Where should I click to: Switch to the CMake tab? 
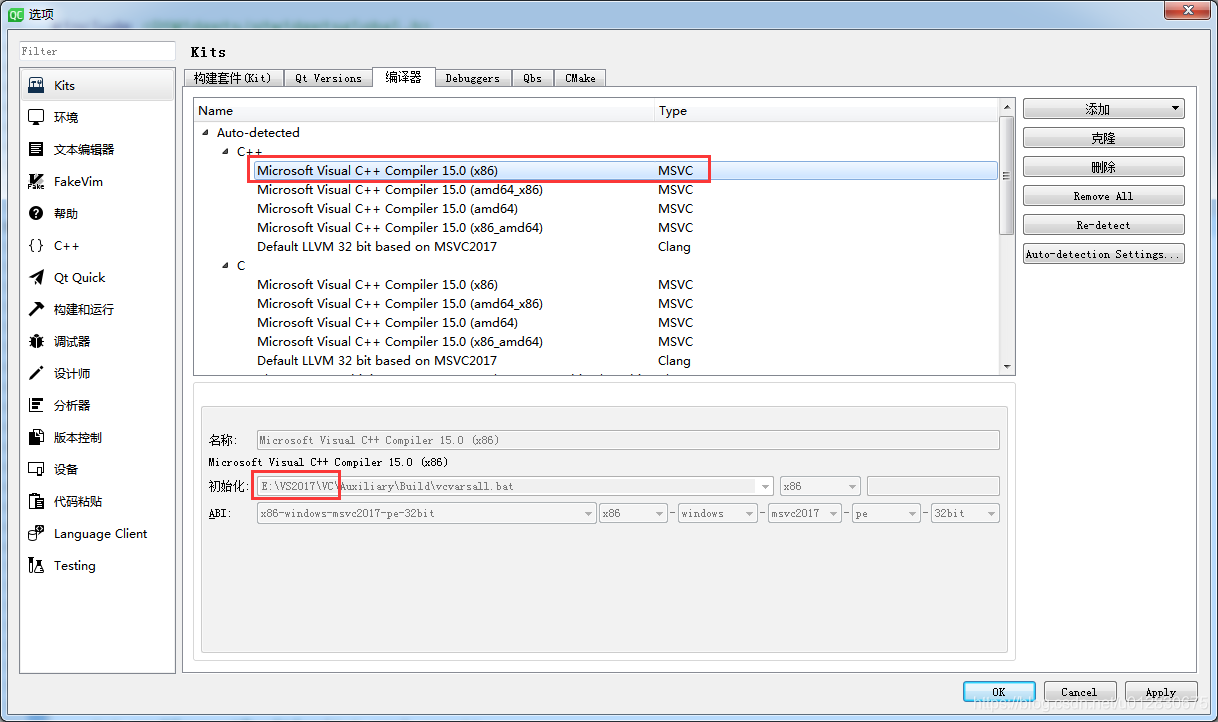(580, 78)
